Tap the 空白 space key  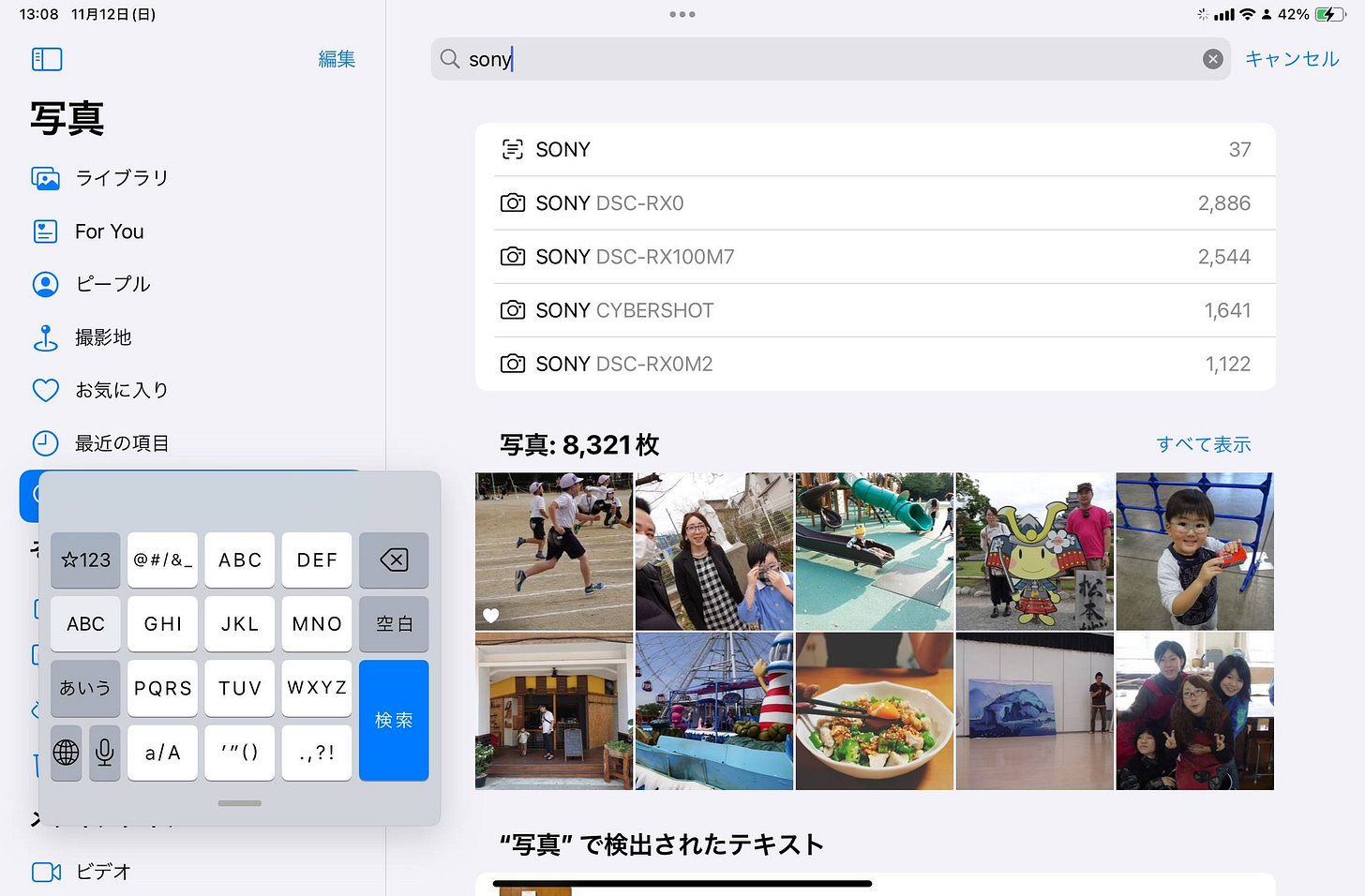(x=394, y=624)
